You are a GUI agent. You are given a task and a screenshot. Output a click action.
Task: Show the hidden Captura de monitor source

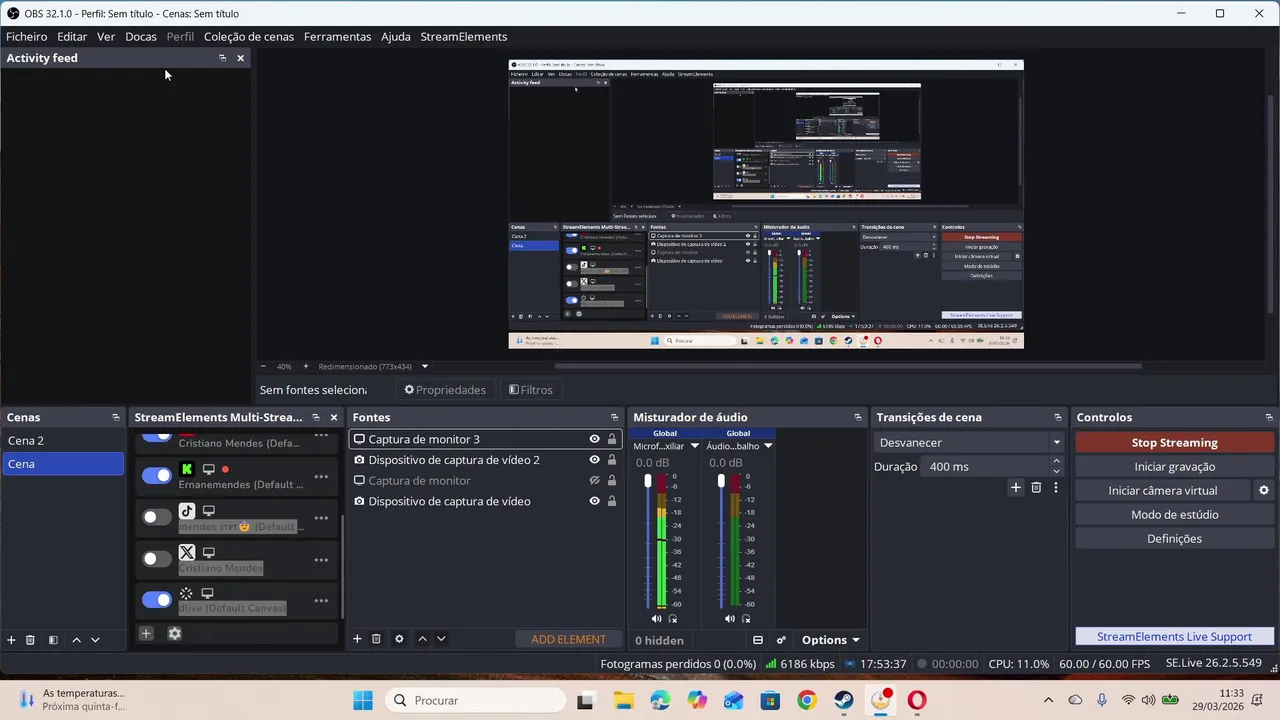click(594, 481)
